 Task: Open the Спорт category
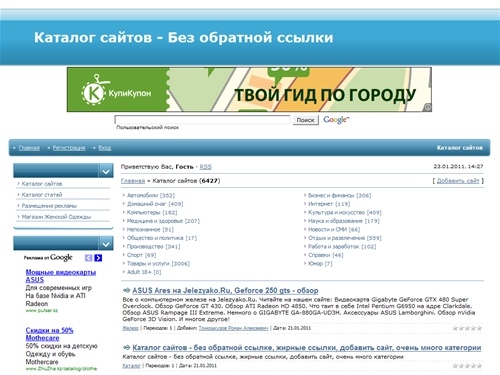(x=135, y=255)
